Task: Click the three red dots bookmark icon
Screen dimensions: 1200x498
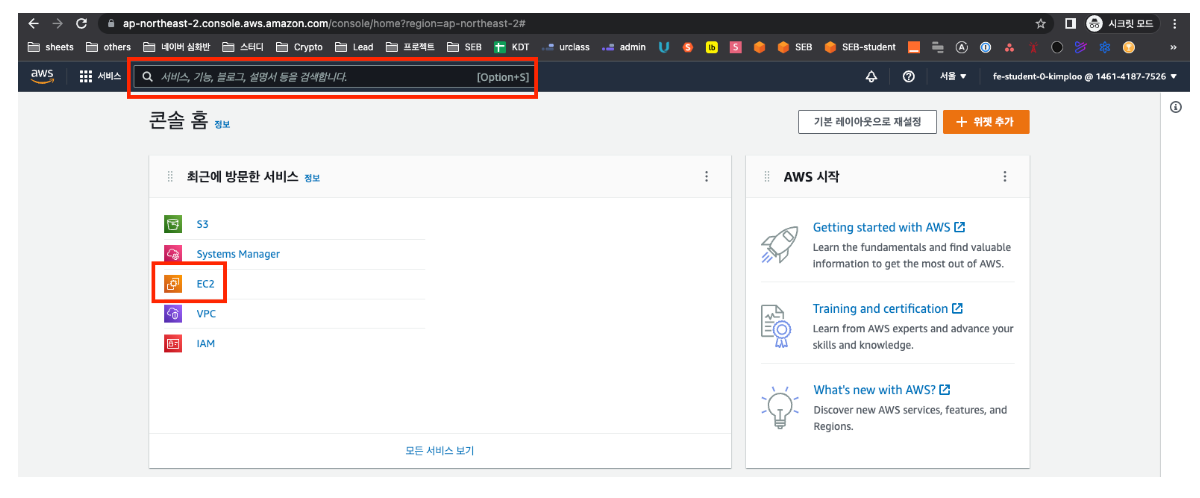Action: (x=1009, y=47)
